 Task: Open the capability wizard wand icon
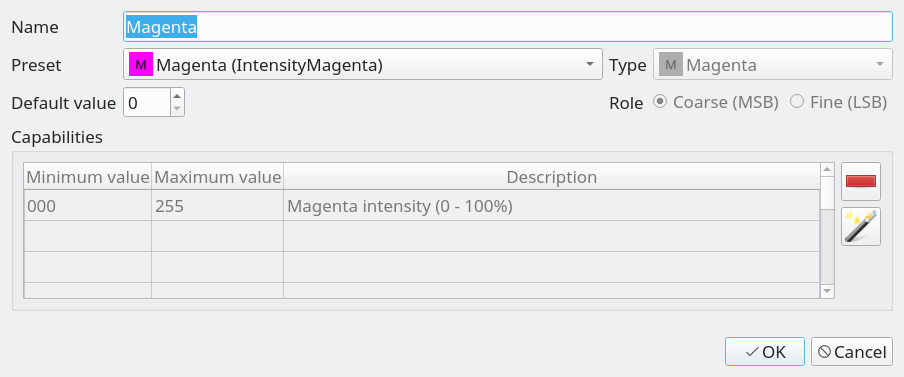[861, 227]
